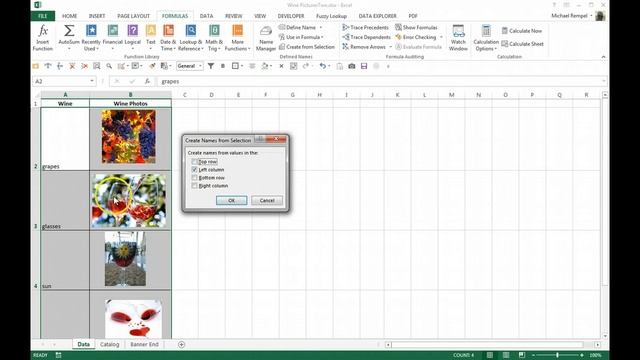Click Calculate Sheet
Viewport: 640px width, 360px height.
[x=522, y=44]
